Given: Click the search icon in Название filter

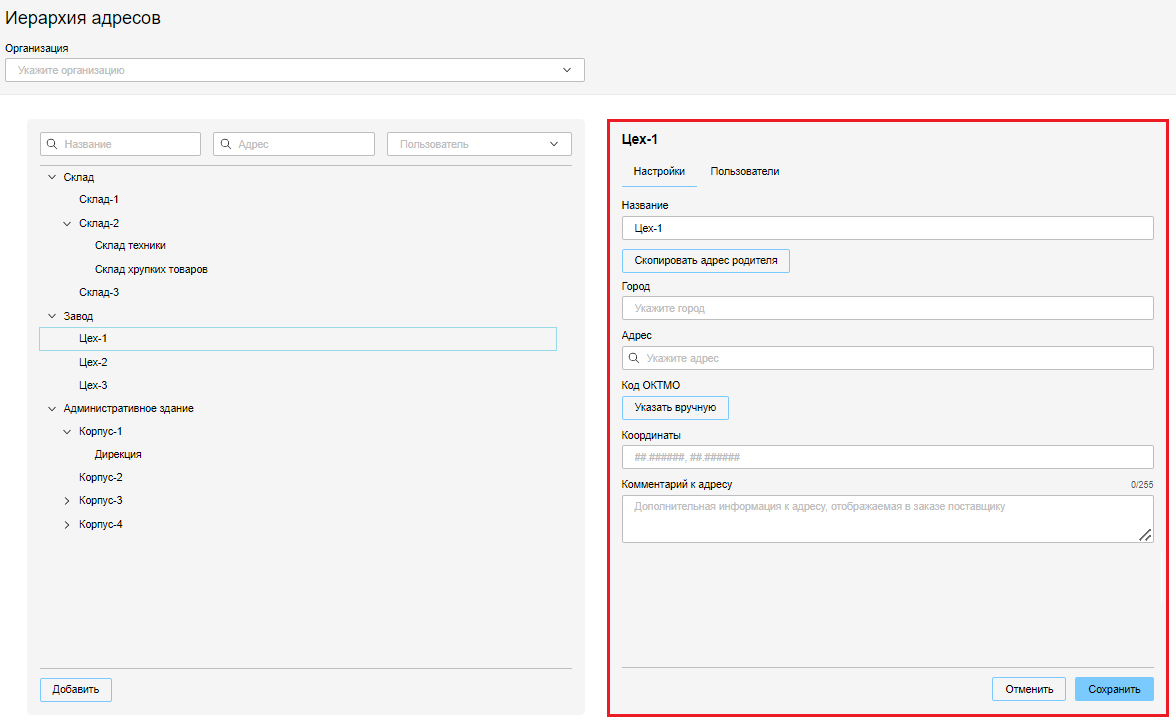Looking at the screenshot, I should (x=52, y=144).
